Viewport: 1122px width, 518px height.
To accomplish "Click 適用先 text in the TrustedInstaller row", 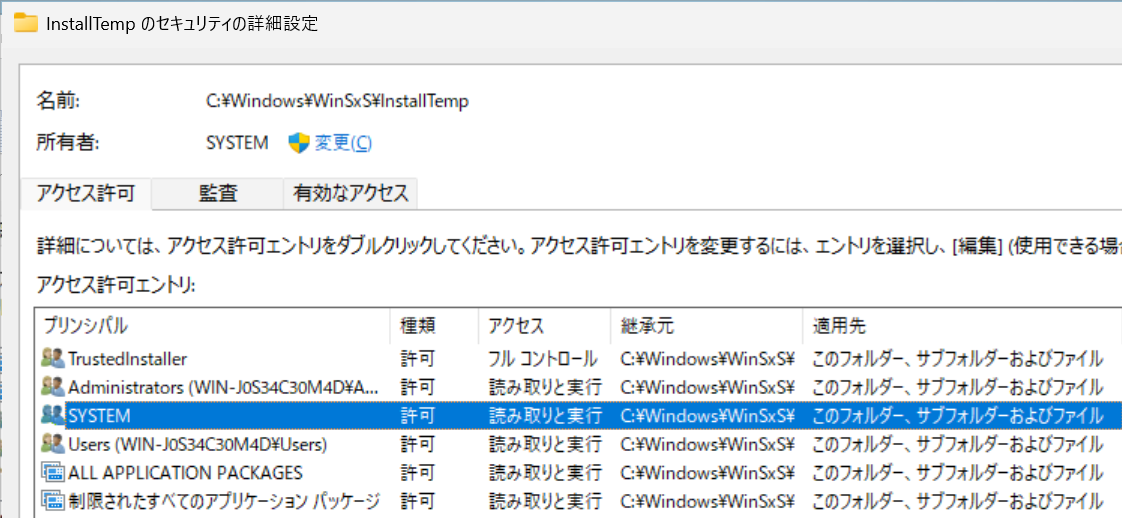I will tap(957, 358).
